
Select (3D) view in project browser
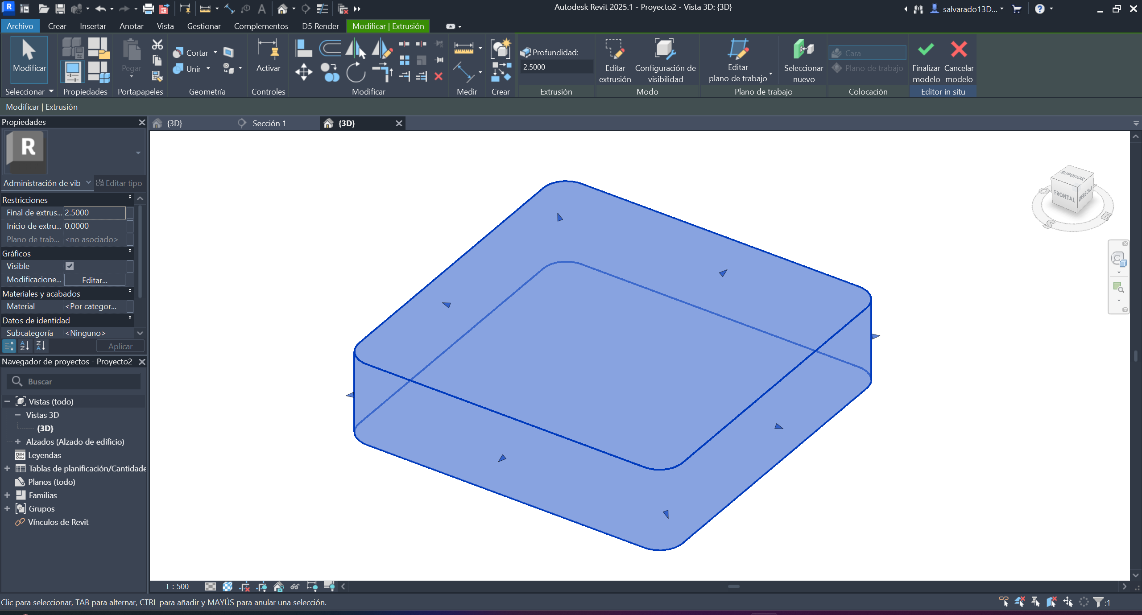(x=45, y=428)
